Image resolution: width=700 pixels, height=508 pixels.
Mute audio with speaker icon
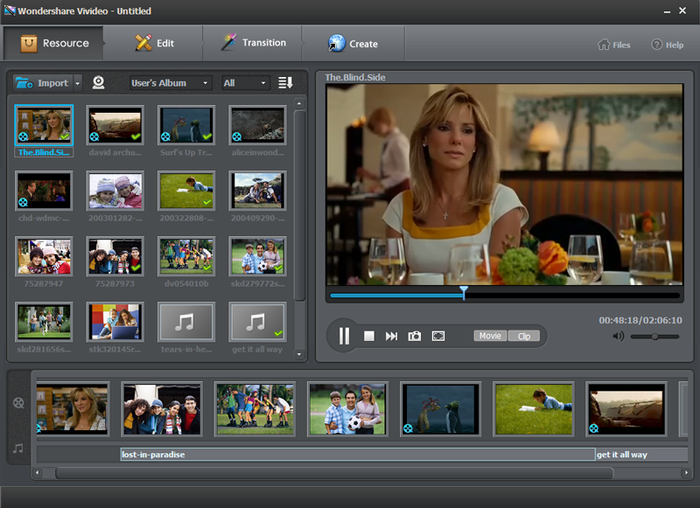coord(618,336)
